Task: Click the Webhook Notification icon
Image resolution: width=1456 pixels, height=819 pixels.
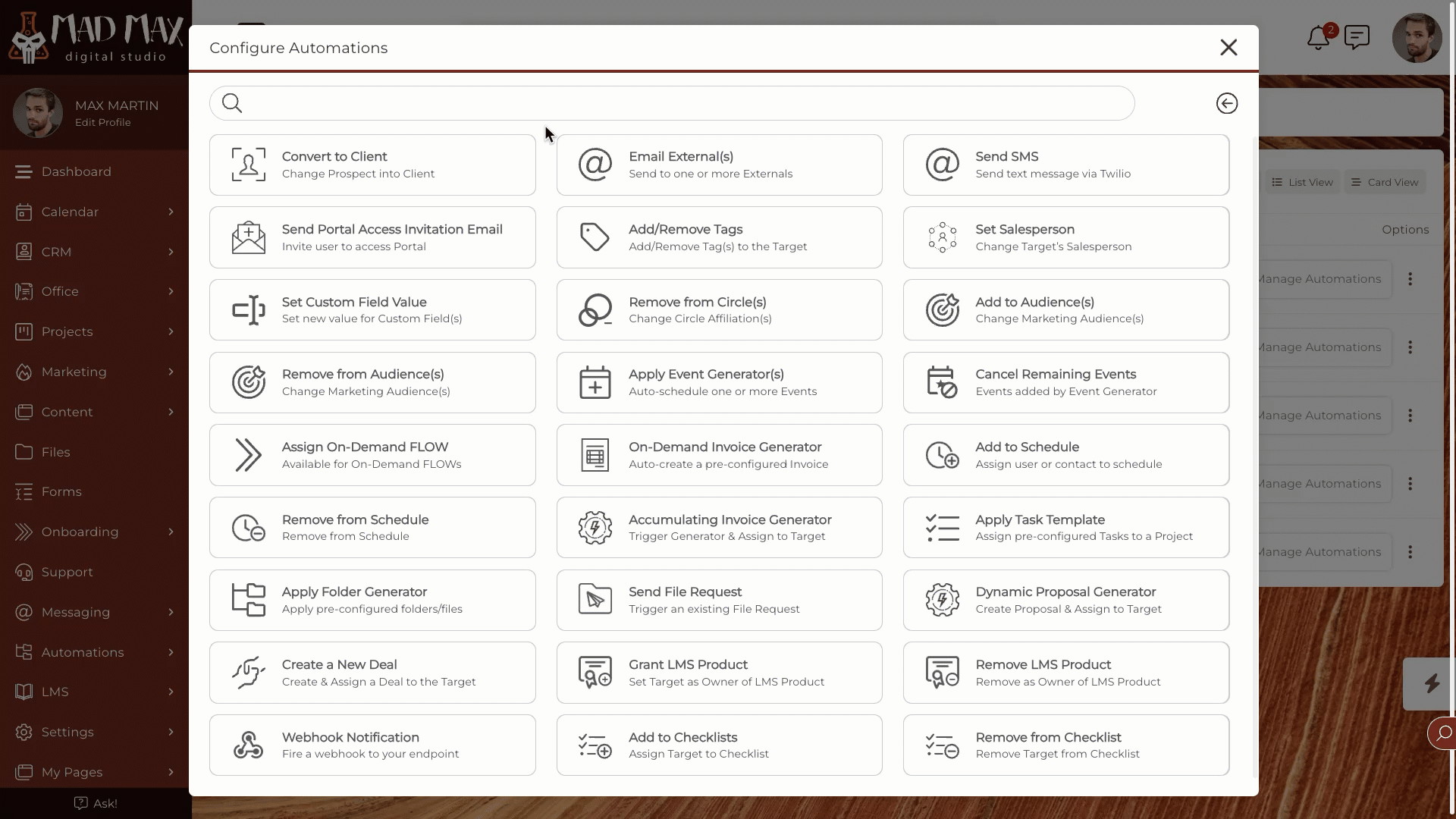Action: pos(247,744)
